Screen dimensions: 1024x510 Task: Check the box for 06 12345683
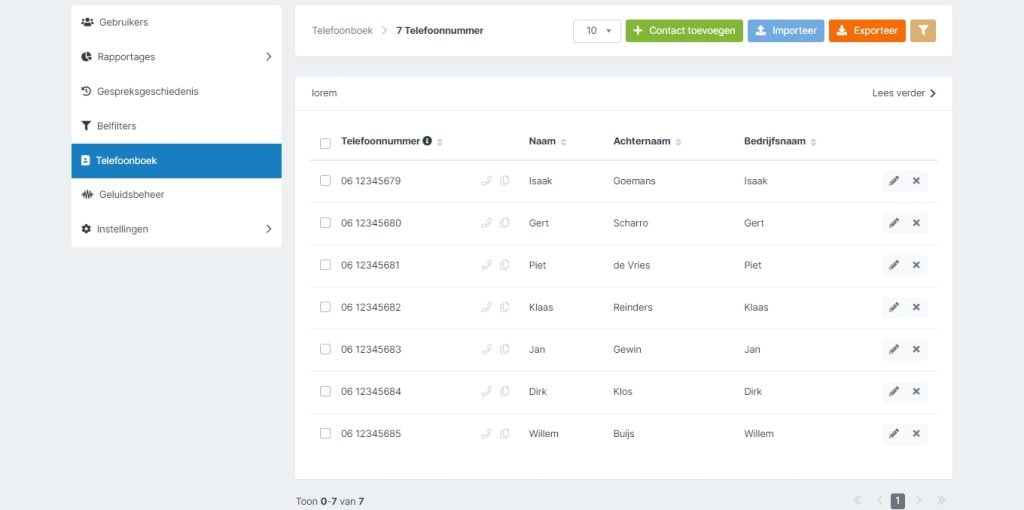[x=325, y=349]
